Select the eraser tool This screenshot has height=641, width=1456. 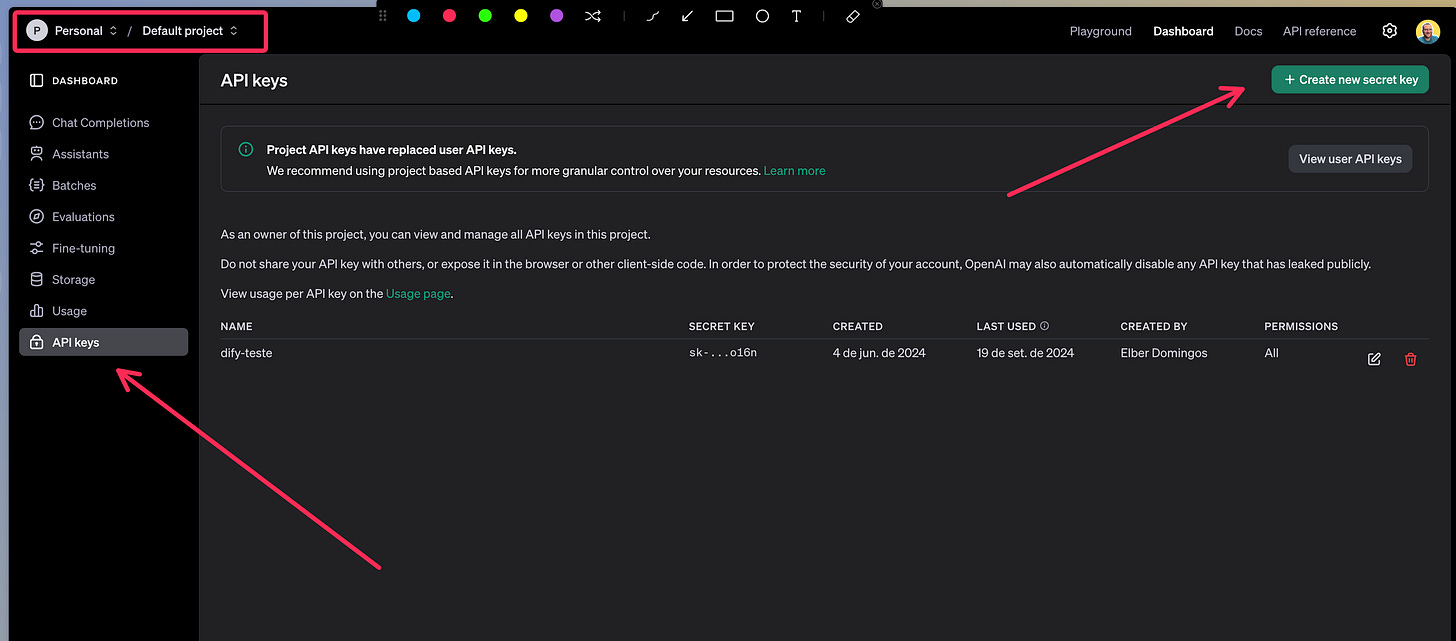pos(852,16)
